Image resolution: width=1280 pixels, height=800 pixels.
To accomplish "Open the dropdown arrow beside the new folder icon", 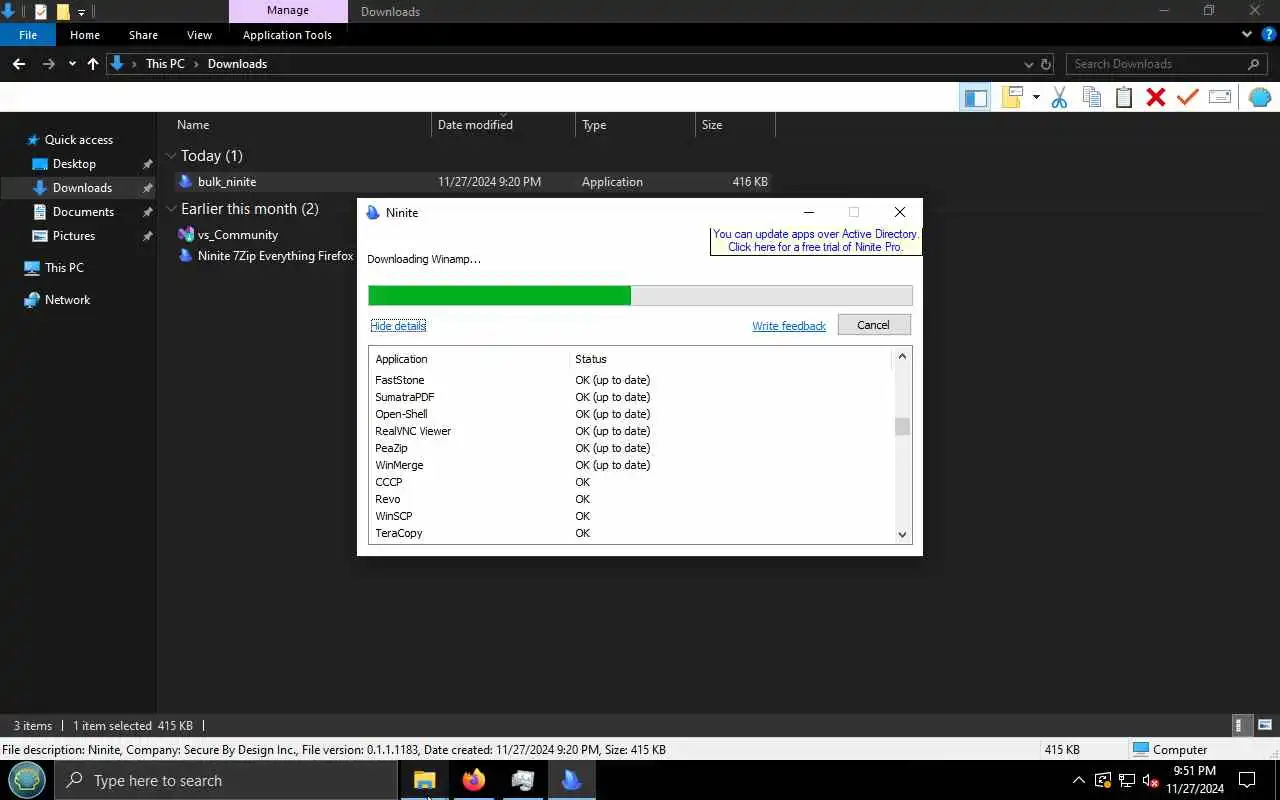I will pos(1036,97).
